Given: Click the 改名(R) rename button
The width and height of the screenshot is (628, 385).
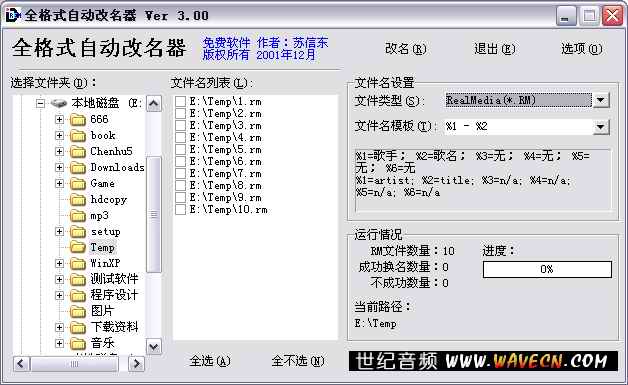Looking at the screenshot, I should pyautogui.click(x=405, y=49).
